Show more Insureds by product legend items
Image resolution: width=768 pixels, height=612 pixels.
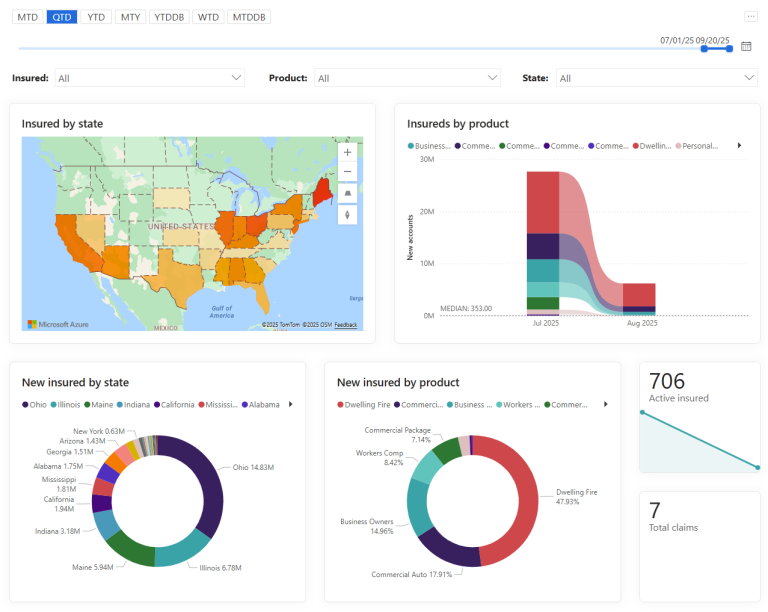(x=739, y=145)
